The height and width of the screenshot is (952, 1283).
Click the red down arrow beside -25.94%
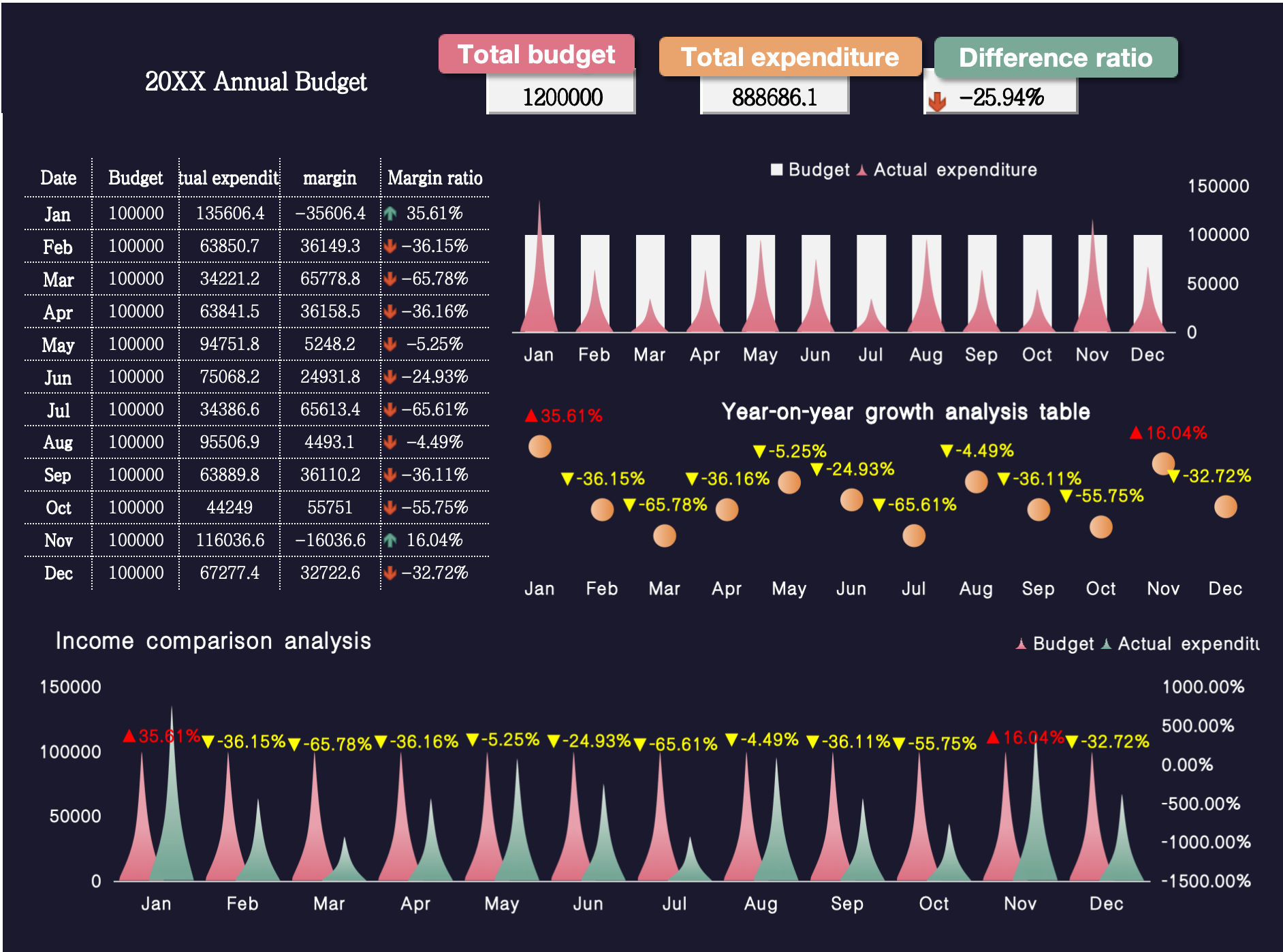point(937,101)
